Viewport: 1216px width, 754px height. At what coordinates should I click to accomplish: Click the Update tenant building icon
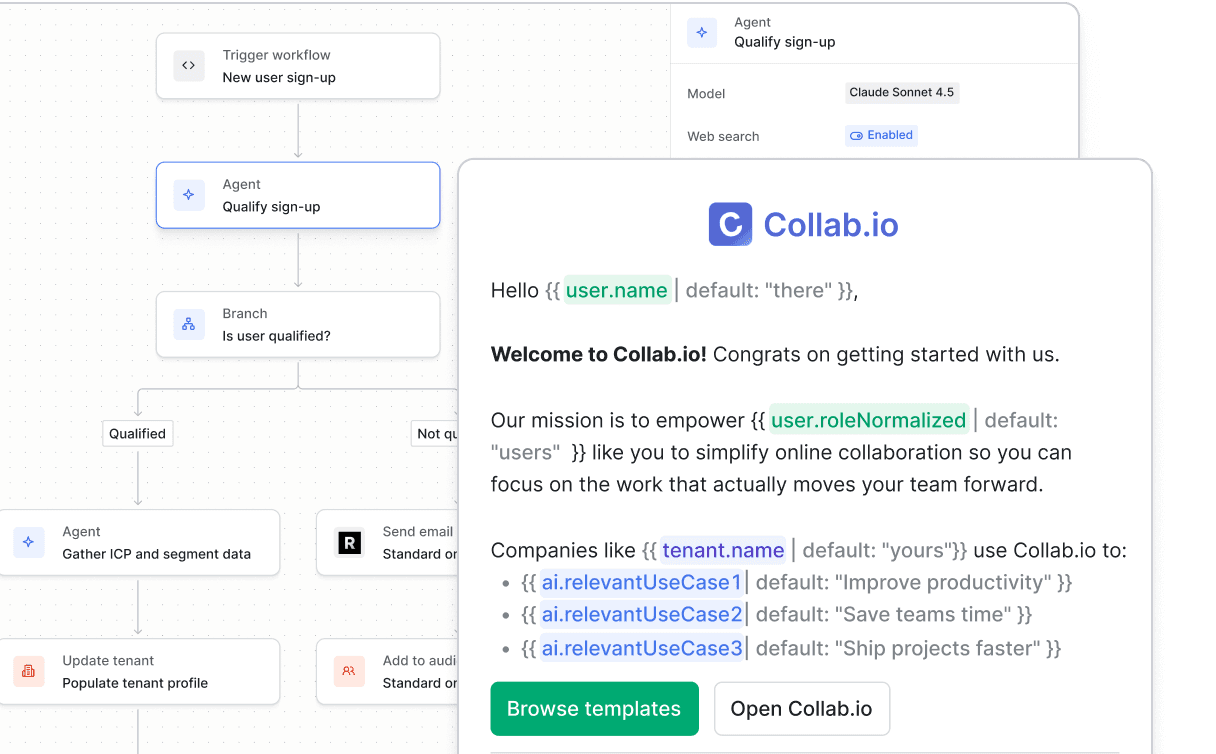pos(29,671)
